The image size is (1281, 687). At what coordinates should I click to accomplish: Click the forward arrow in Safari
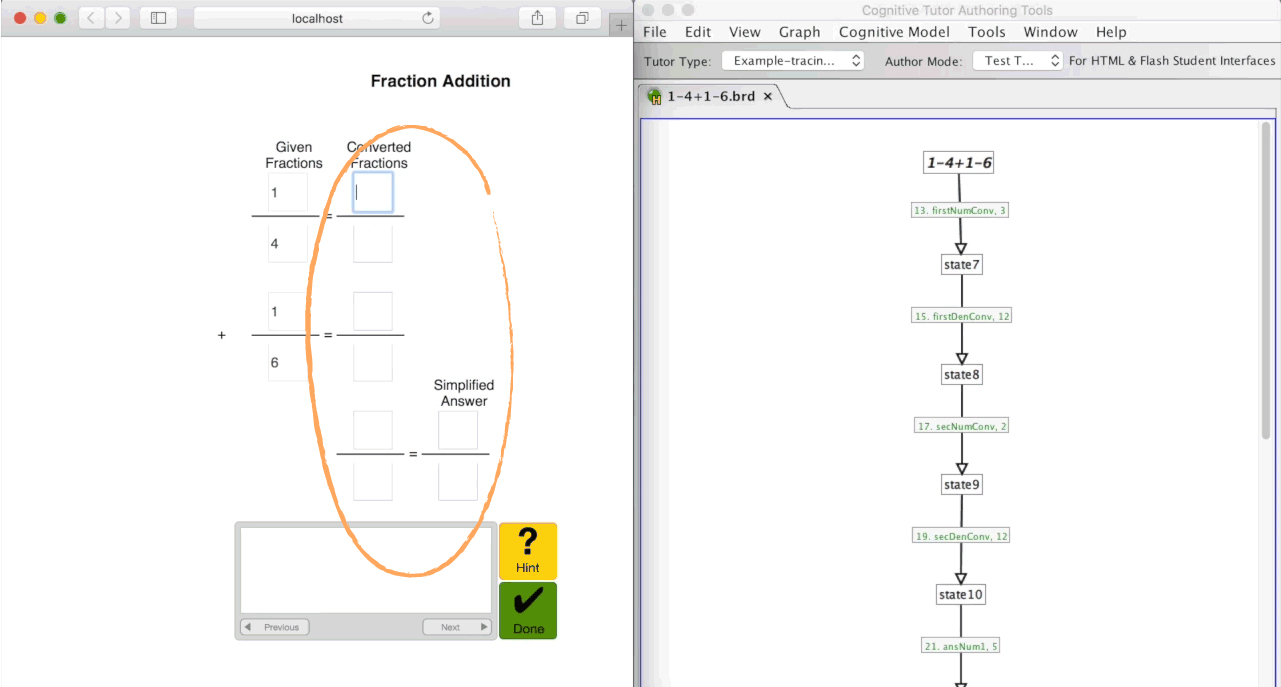tap(117, 17)
